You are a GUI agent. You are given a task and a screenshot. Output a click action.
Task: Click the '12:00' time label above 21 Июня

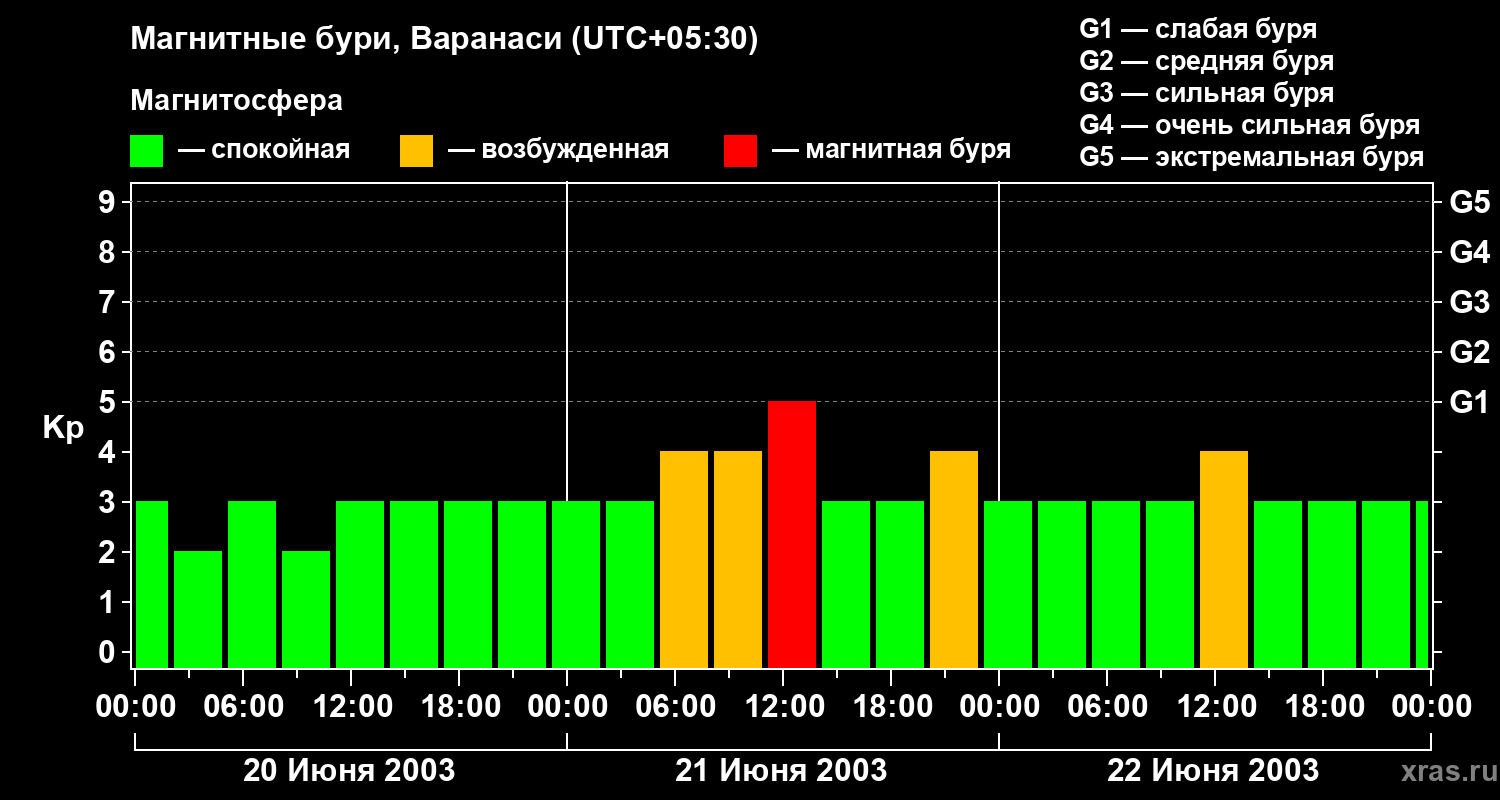coord(783,707)
